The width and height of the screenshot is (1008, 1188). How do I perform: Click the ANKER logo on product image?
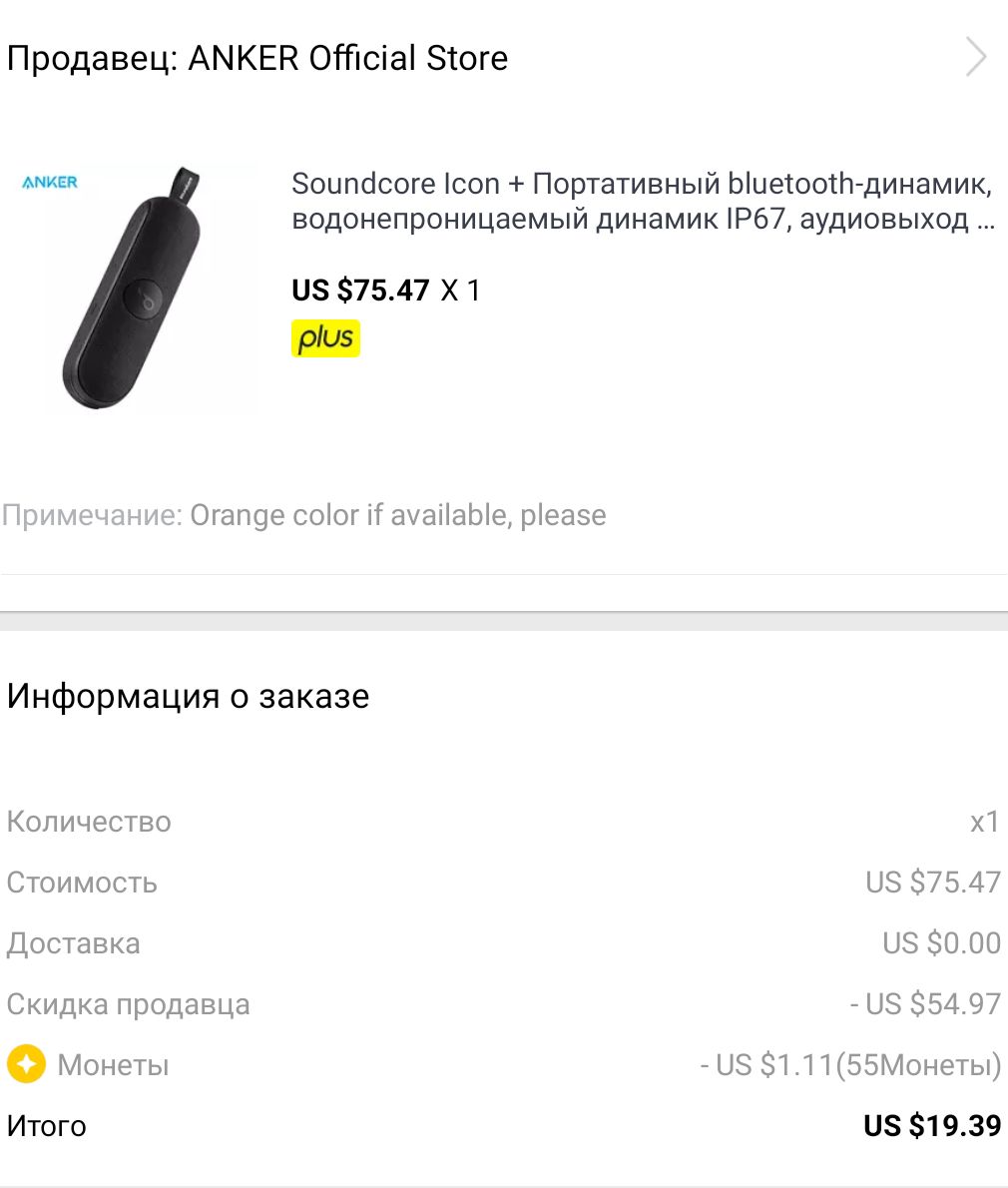click(x=50, y=182)
